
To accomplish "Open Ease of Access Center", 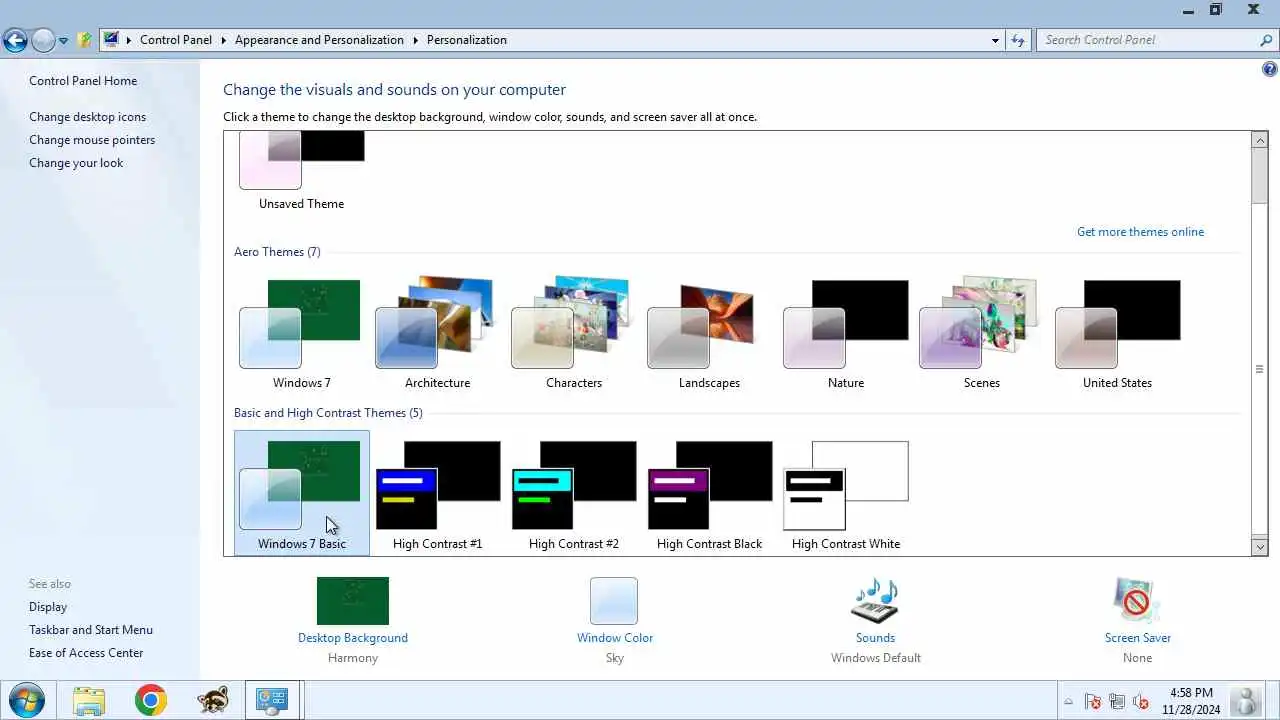I will pos(86,653).
